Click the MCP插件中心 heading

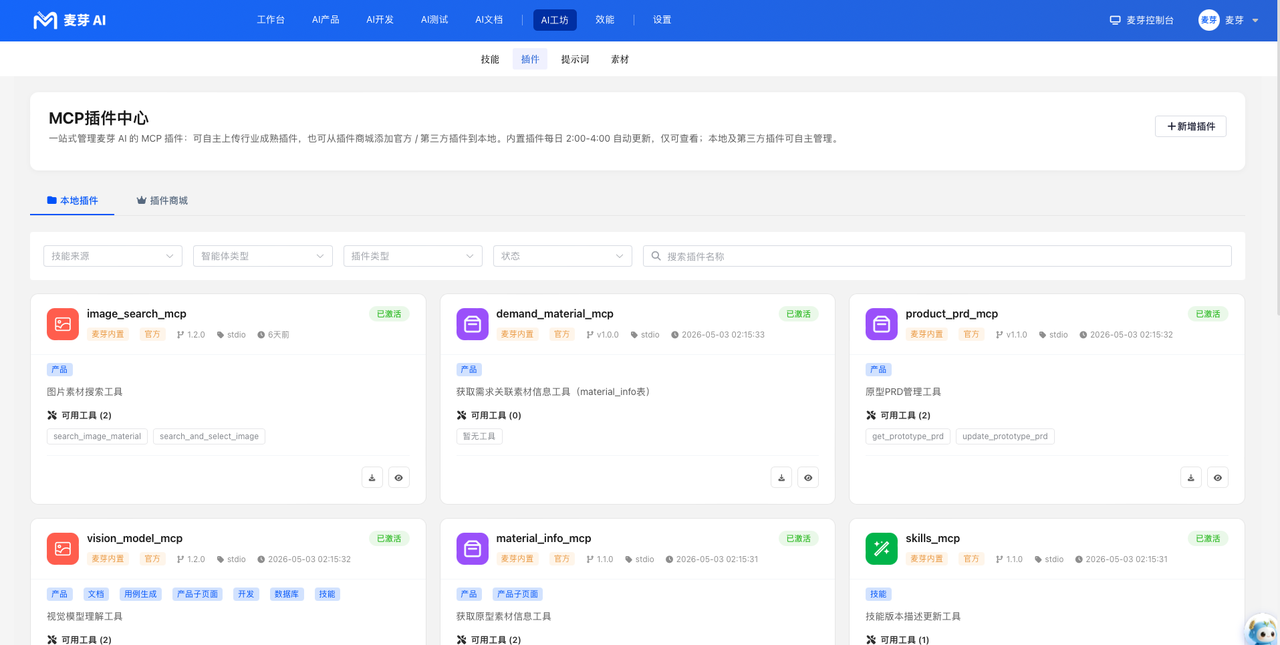pyautogui.click(x=98, y=118)
